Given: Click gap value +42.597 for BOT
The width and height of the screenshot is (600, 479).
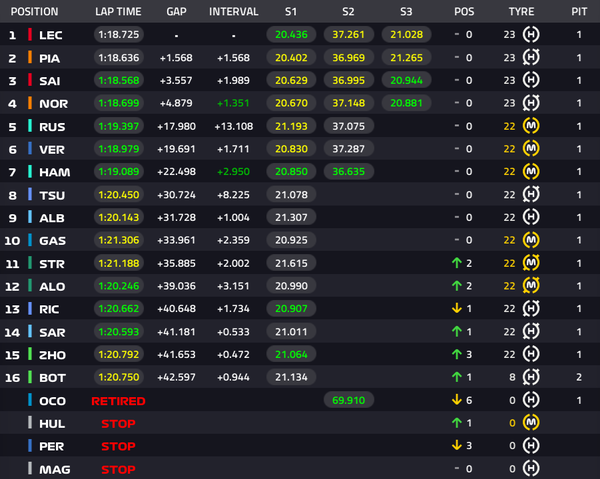Looking at the screenshot, I should (176, 377).
